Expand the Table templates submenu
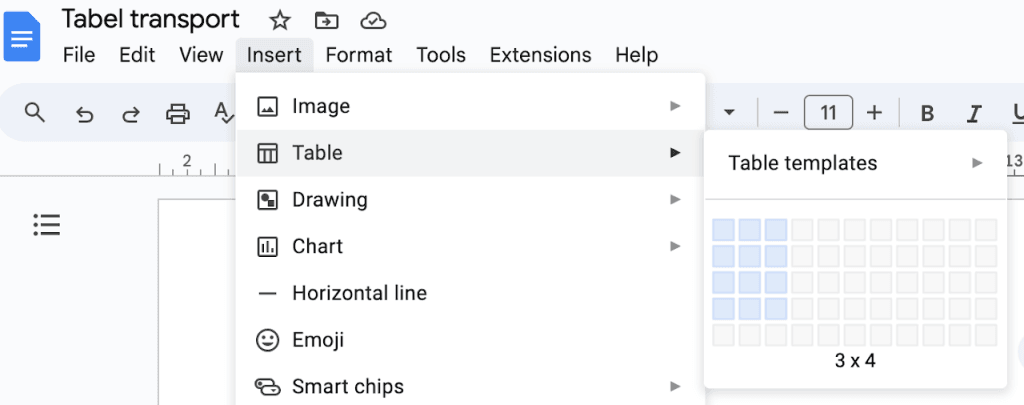Screen dimensions: 1024x405 (855, 163)
